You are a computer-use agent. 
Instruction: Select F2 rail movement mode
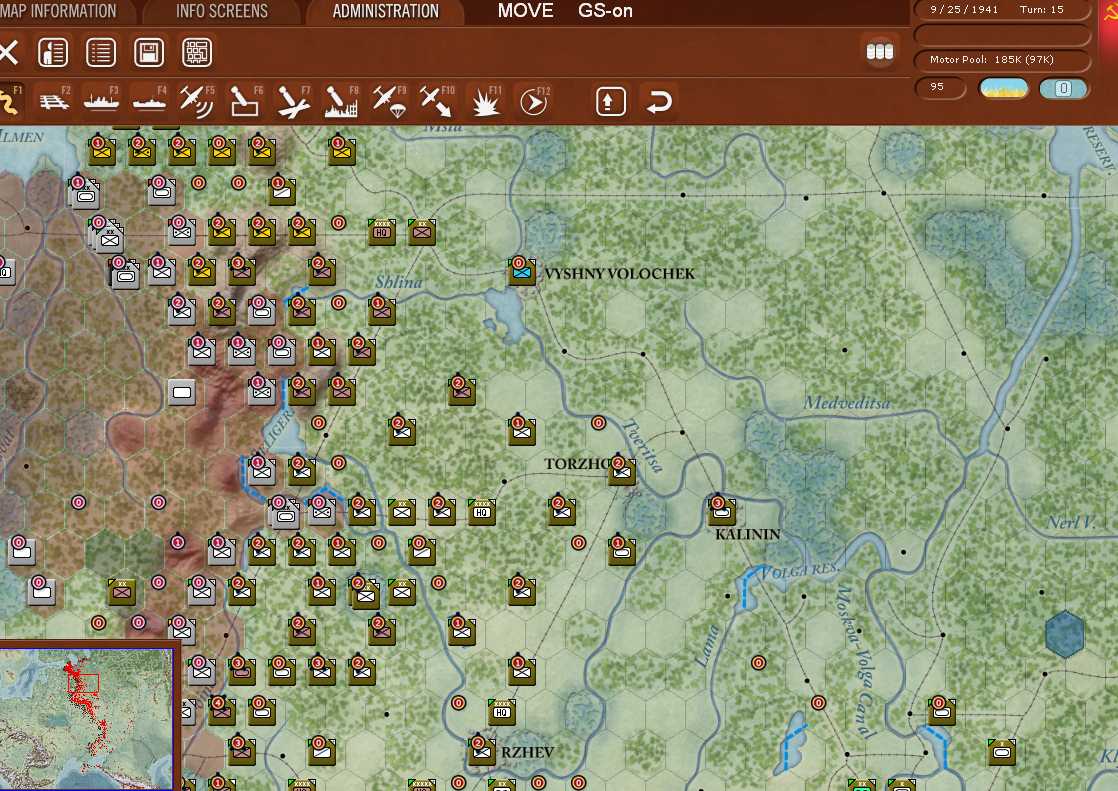[x=54, y=101]
